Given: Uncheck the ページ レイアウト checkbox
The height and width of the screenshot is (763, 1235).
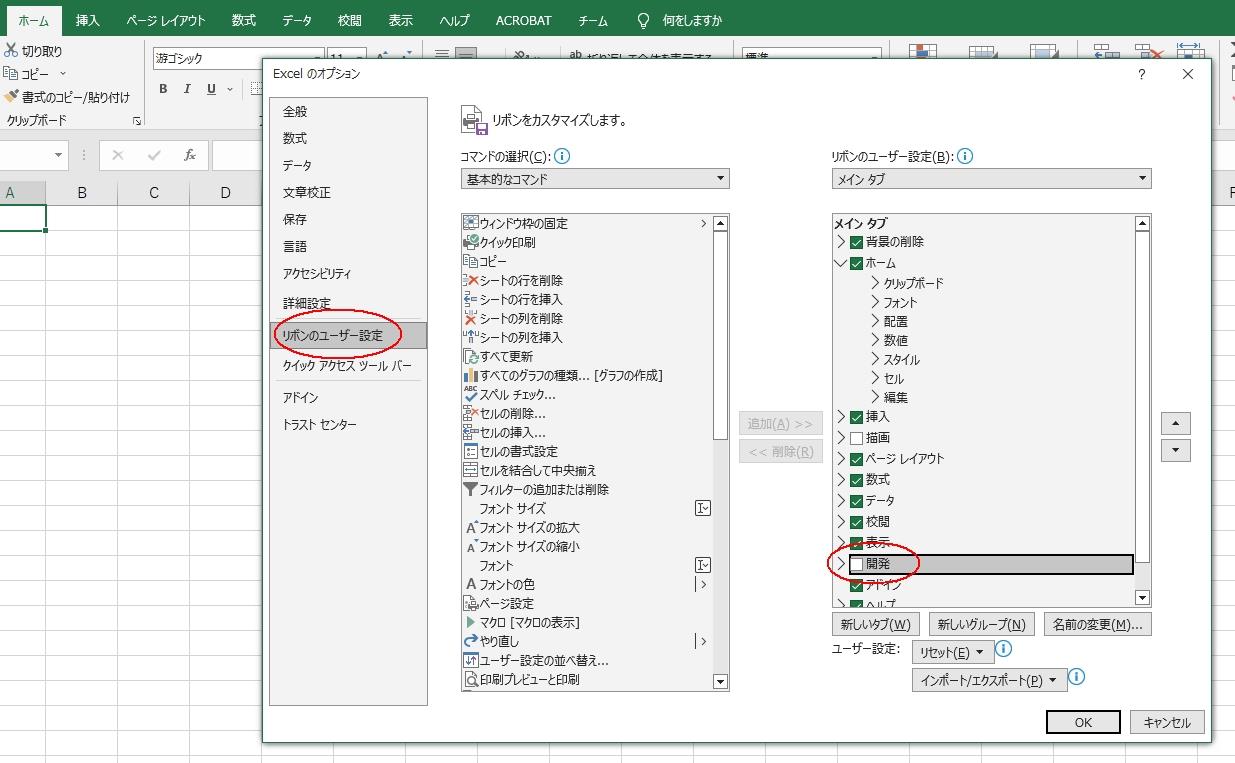Looking at the screenshot, I should click(x=857, y=459).
